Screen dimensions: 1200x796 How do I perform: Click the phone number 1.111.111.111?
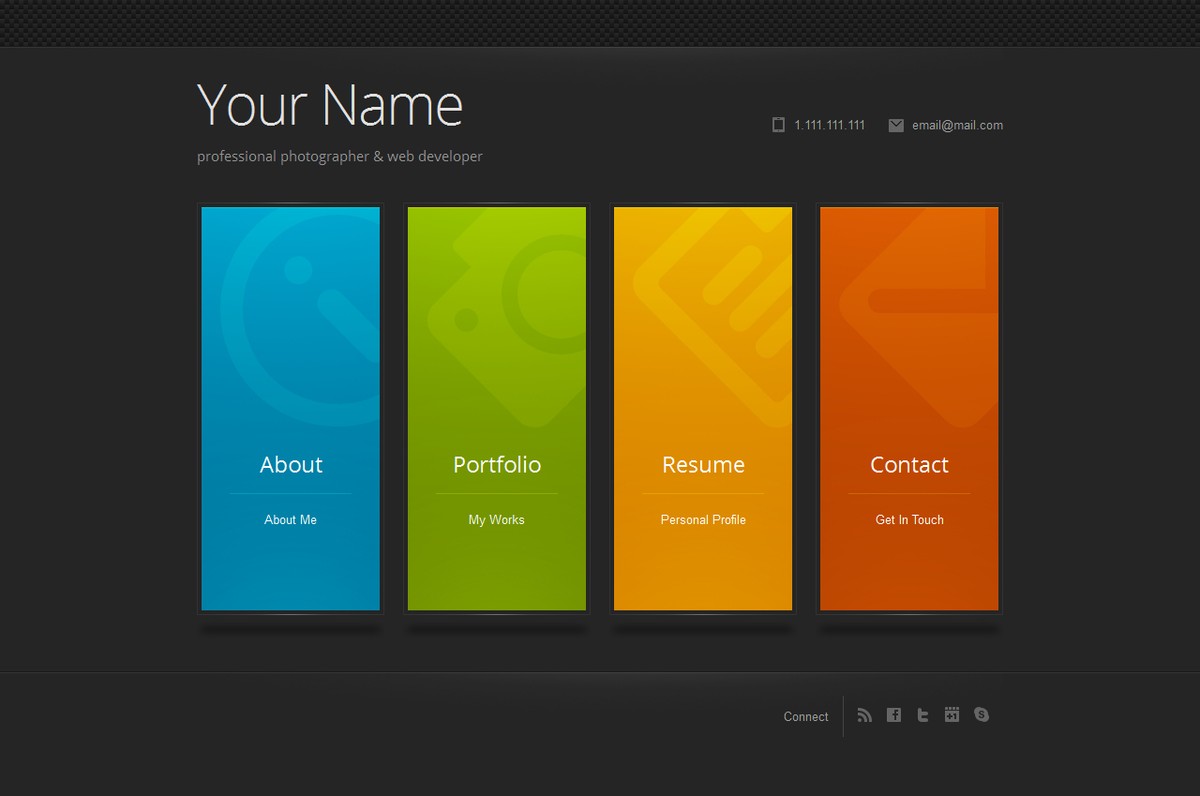tap(830, 125)
